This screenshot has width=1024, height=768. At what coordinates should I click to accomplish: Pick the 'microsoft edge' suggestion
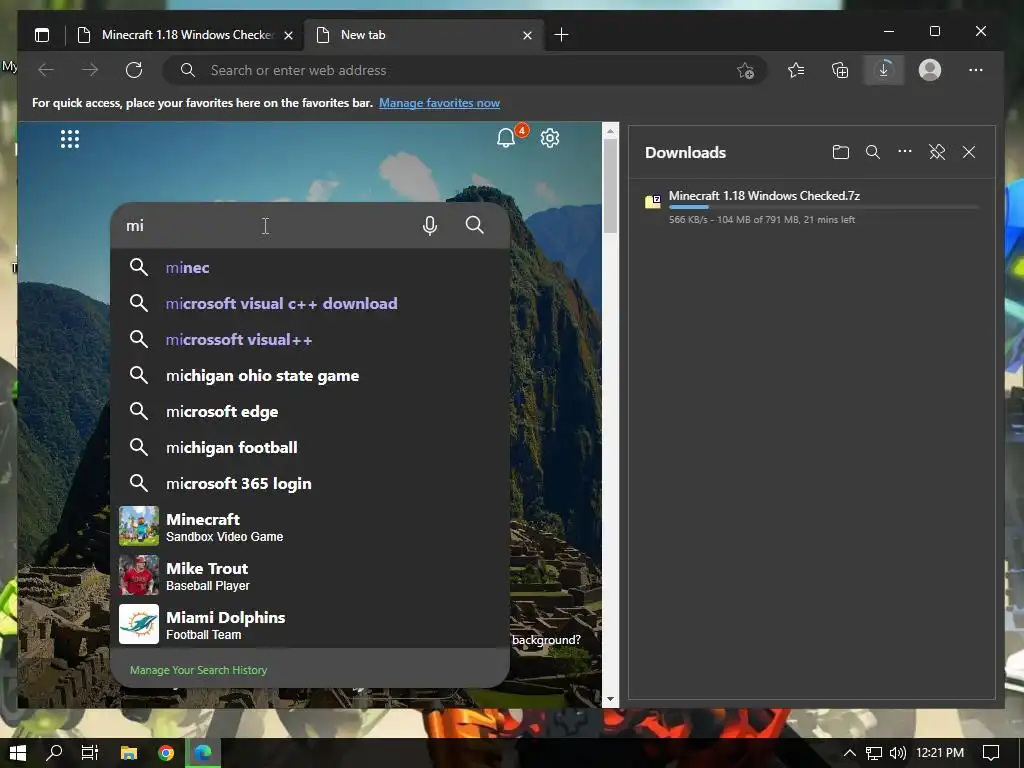[x=310, y=411]
